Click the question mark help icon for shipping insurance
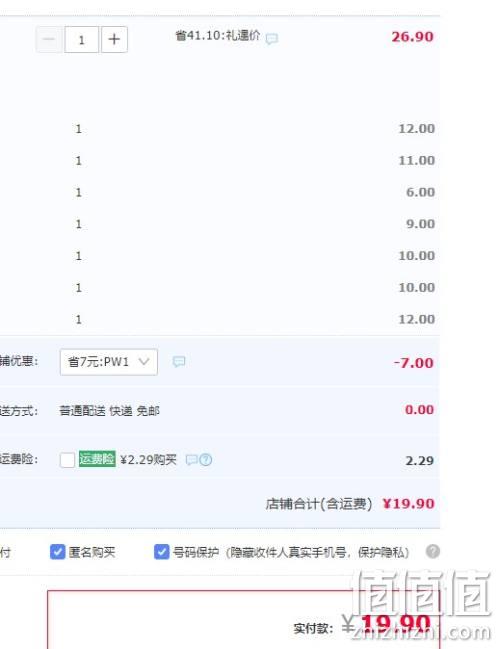The height and width of the screenshot is (649, 500). [x=206, y=460]
